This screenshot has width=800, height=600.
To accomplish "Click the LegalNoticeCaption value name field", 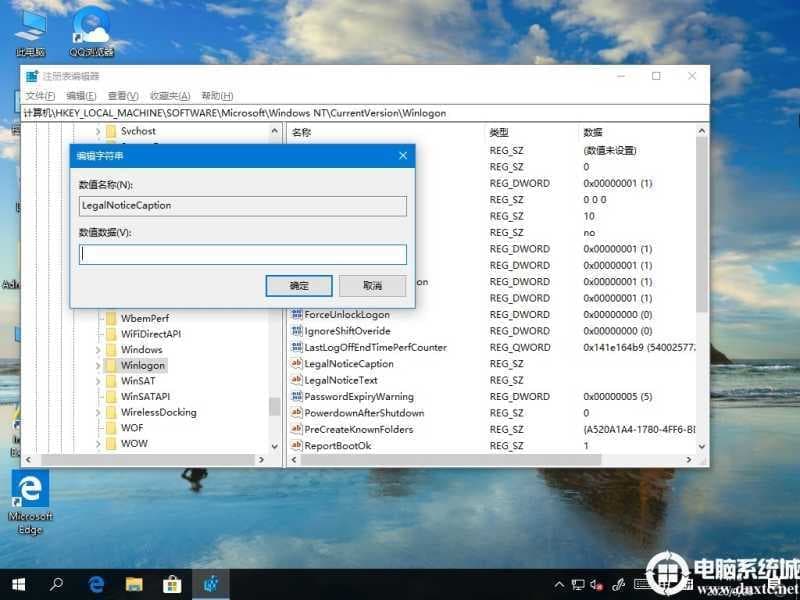I will click(x=243, y=206).
